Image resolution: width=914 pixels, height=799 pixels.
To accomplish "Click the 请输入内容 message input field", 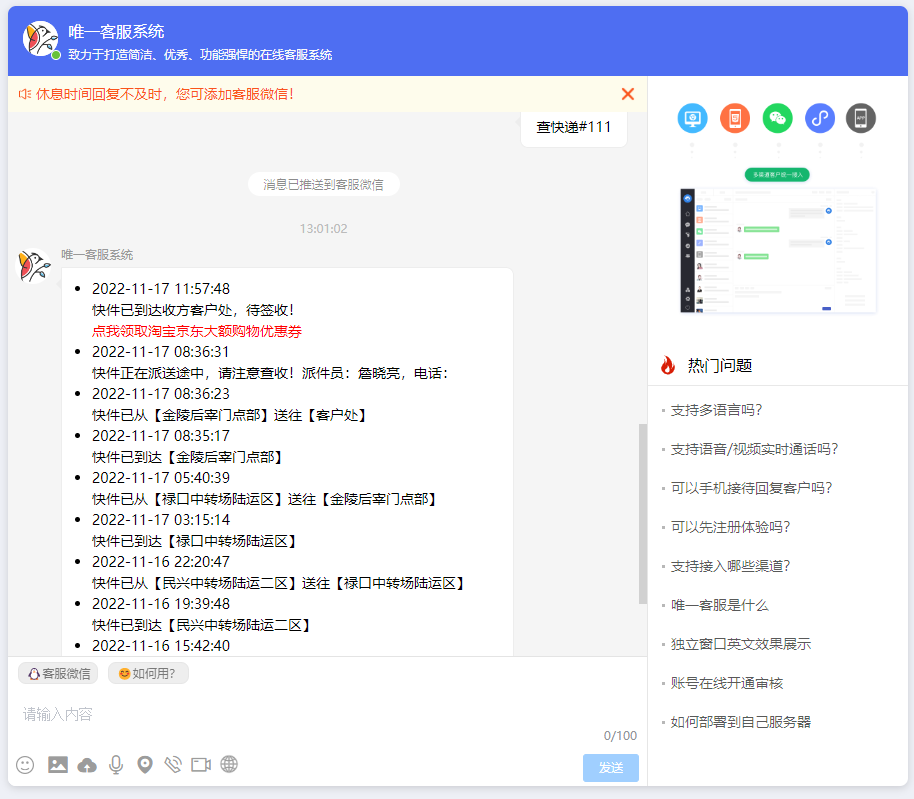I will [300, 714].
